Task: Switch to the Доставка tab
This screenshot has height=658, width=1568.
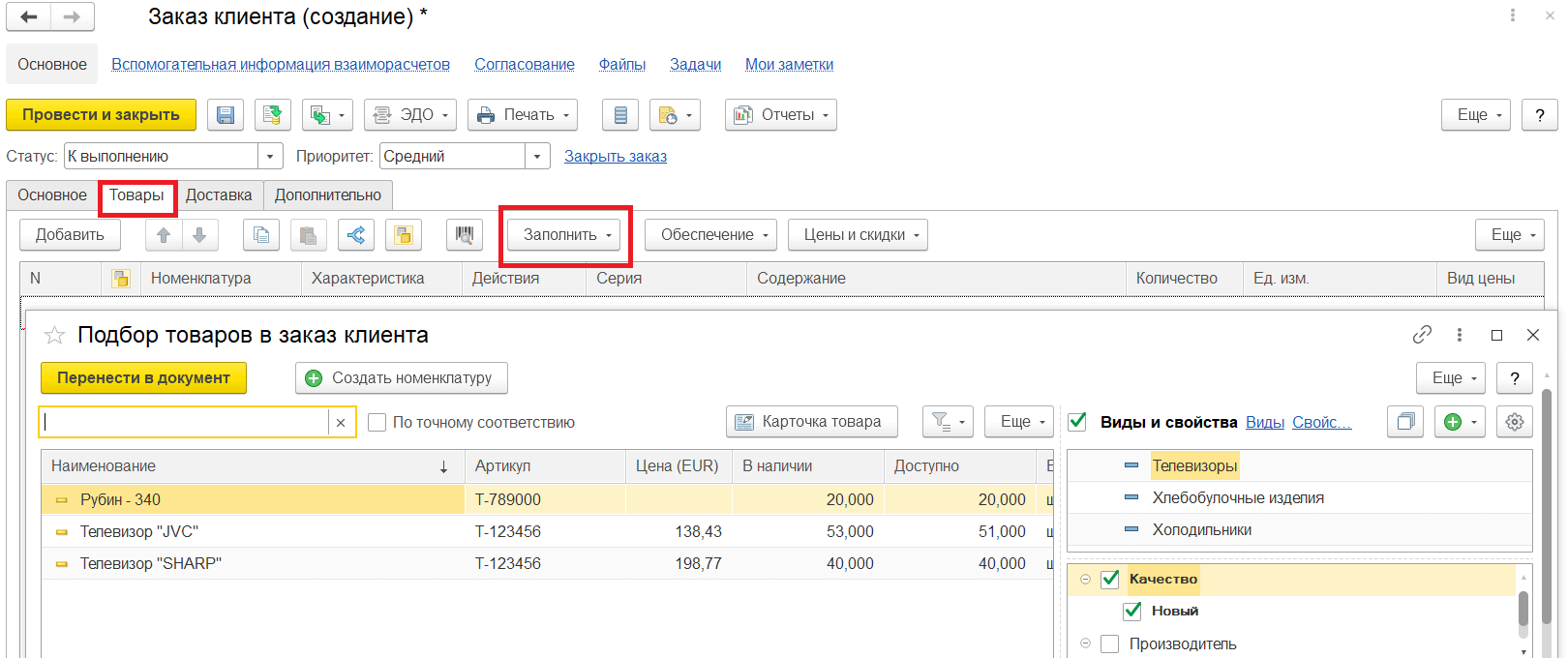Action: click(x=219, y=195)
